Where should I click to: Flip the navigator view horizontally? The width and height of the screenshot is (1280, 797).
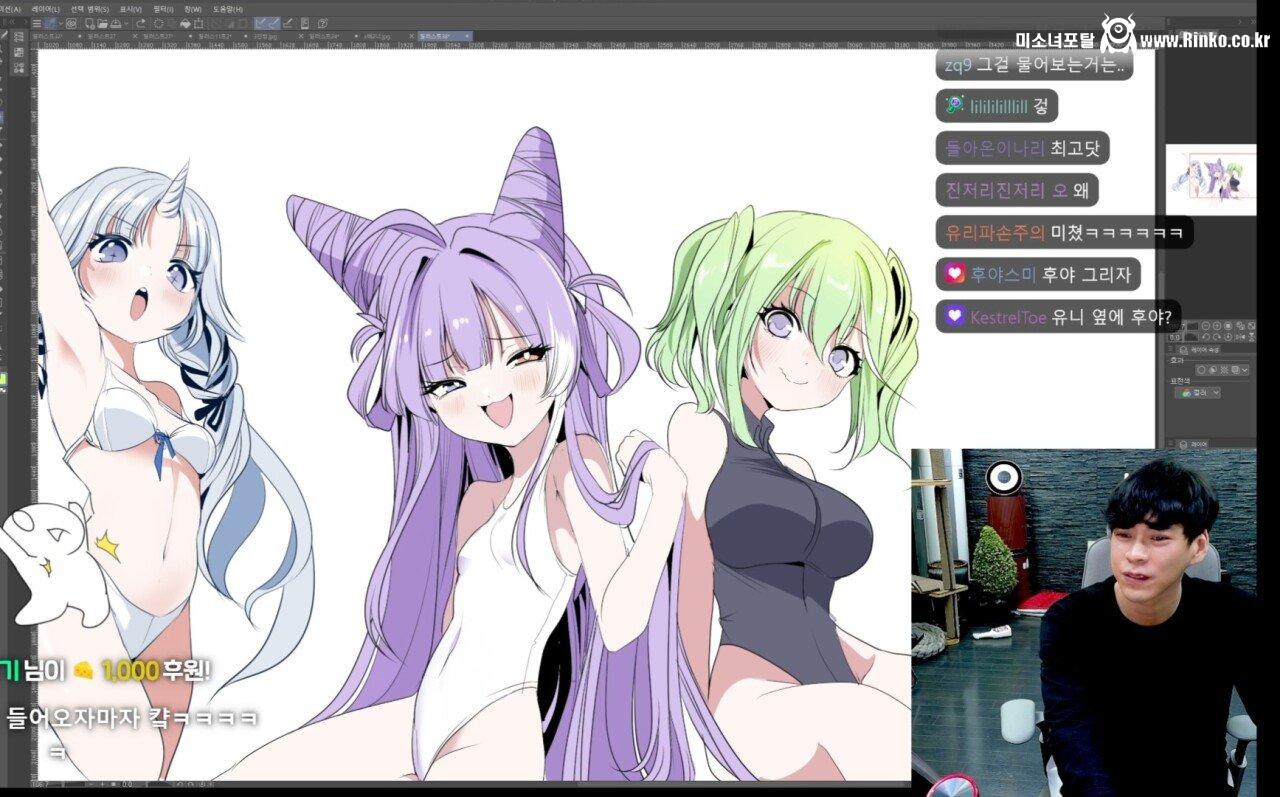(1238, 339)
